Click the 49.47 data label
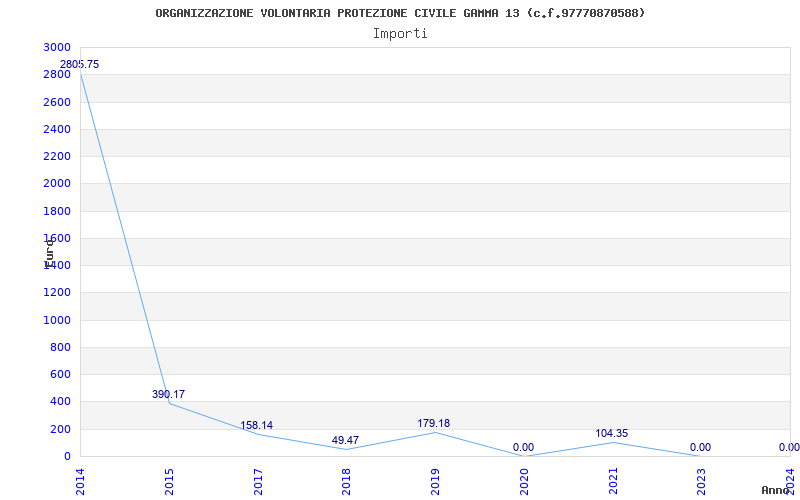Screen dimensions: 800x500 tap(345, 440)
